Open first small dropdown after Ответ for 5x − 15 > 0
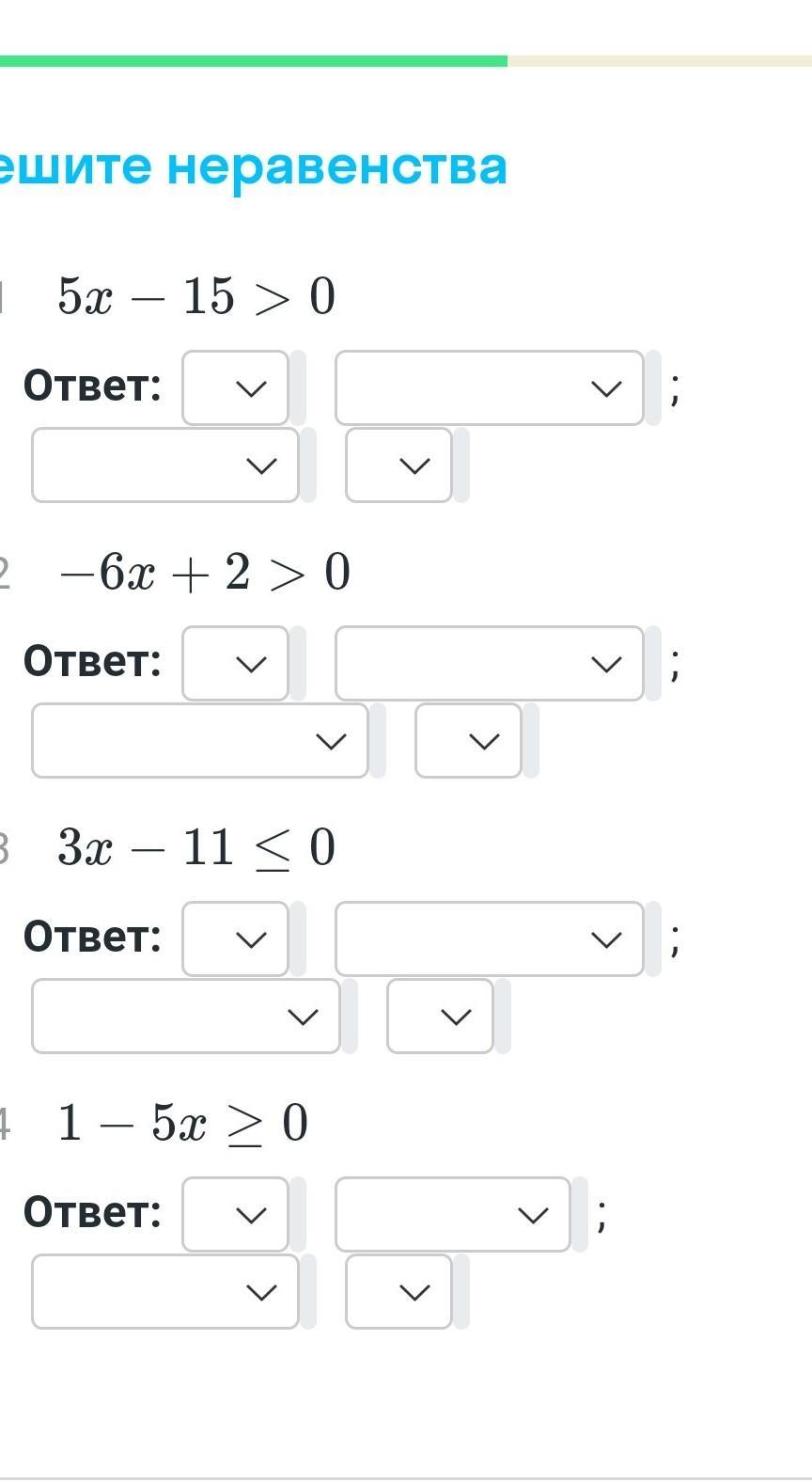 click(235, 387)
